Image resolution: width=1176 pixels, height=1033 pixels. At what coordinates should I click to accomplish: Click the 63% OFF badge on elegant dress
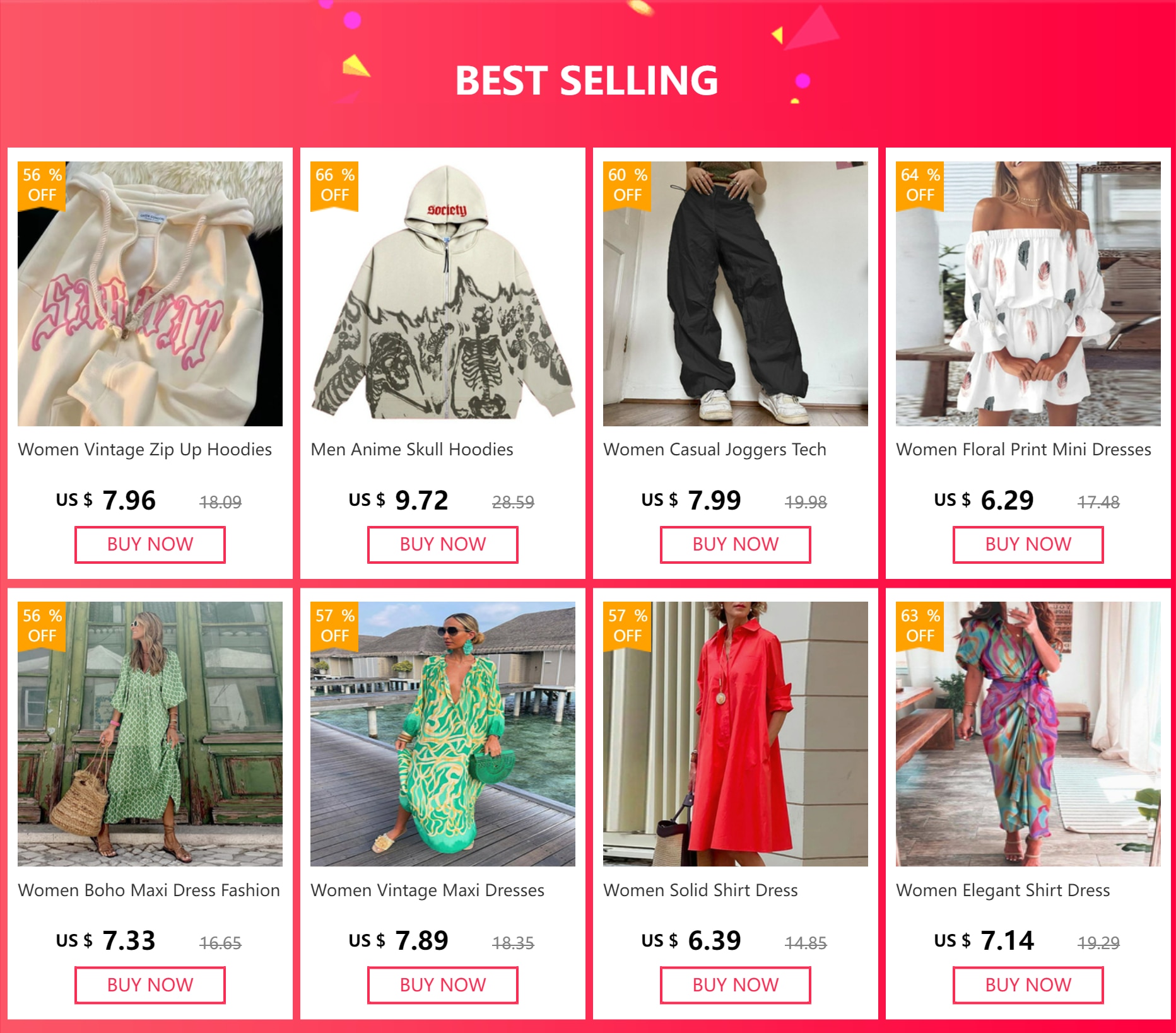[x=920, y=626]
